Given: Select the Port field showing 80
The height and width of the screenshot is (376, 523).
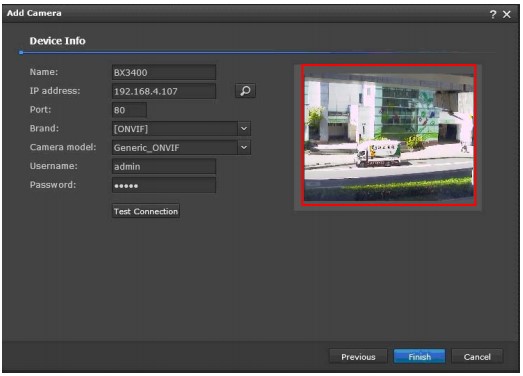Looking at the screenshot, I should (x=129, y=110).
